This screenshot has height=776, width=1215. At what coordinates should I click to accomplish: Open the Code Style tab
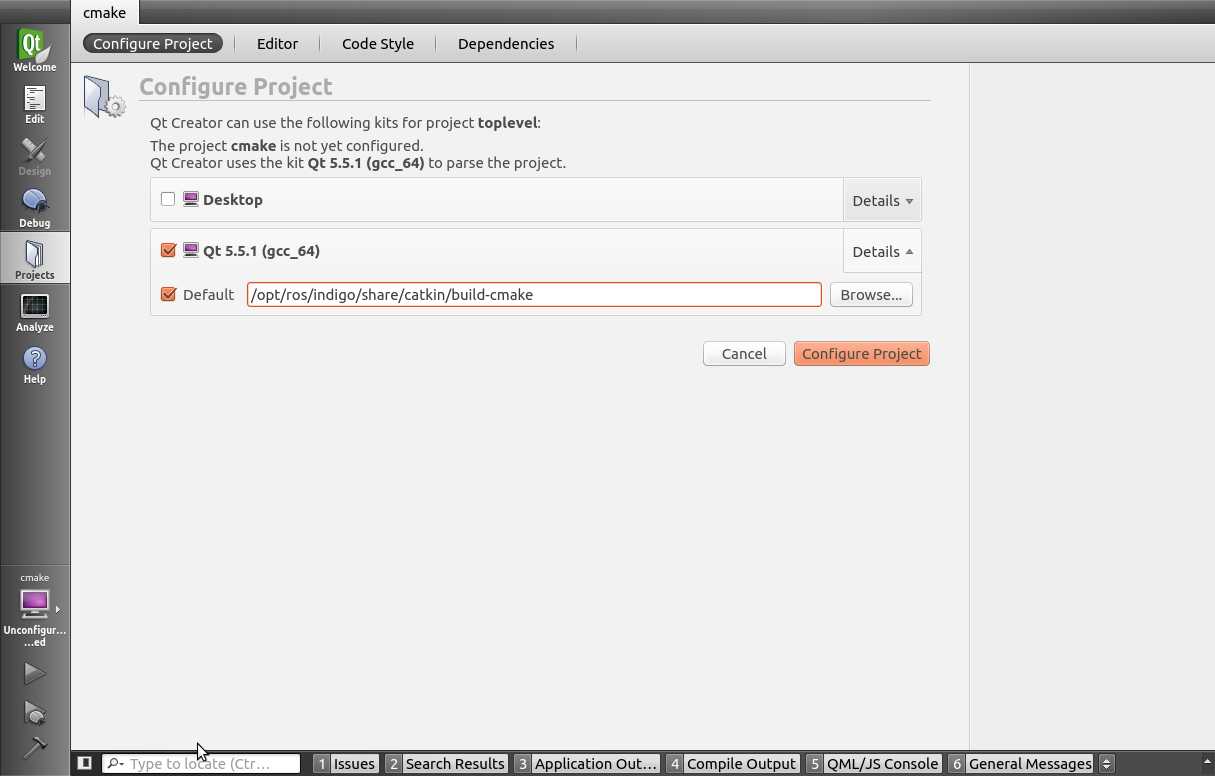tap(378, 43)
